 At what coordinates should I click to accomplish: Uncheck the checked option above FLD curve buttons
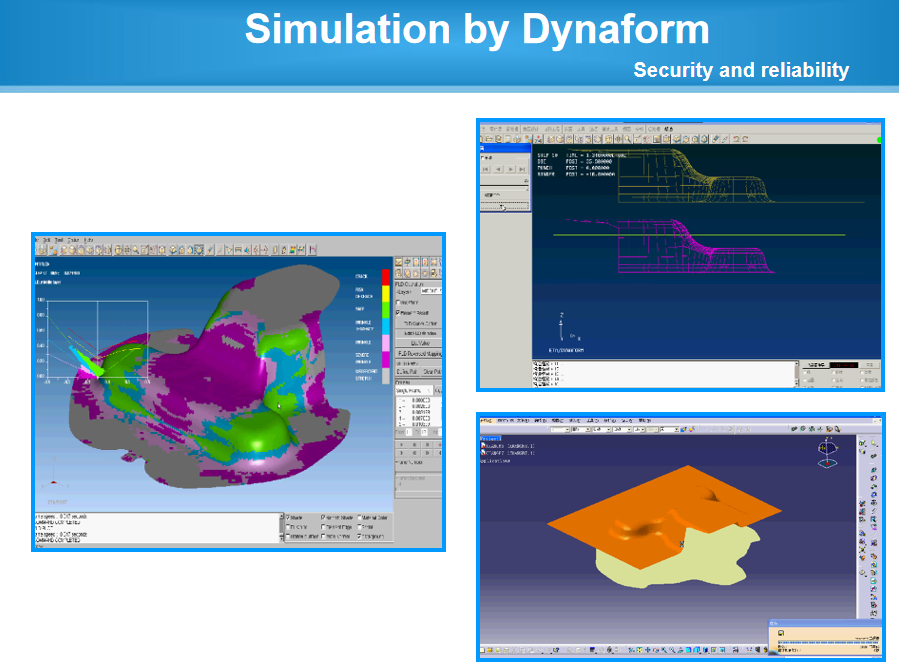click(398, 312)
